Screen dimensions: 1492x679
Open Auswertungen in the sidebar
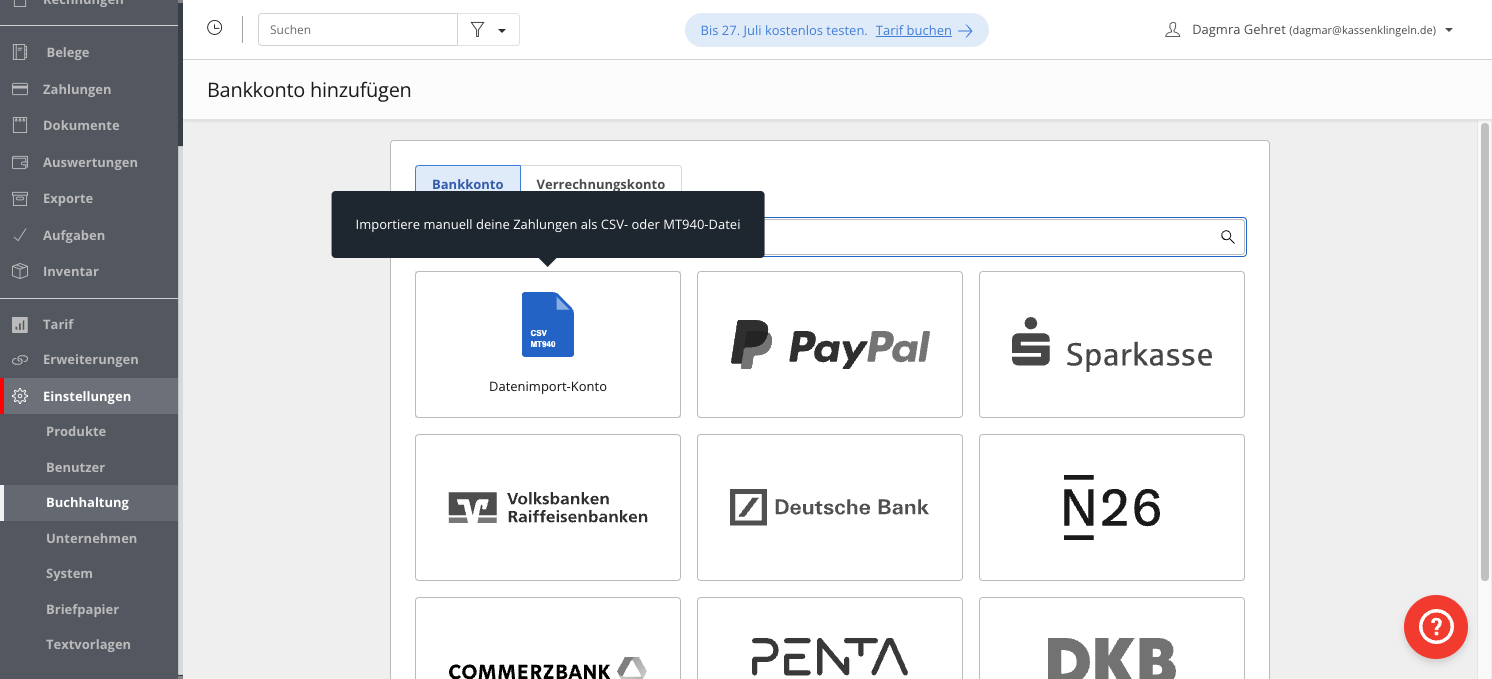89,162
